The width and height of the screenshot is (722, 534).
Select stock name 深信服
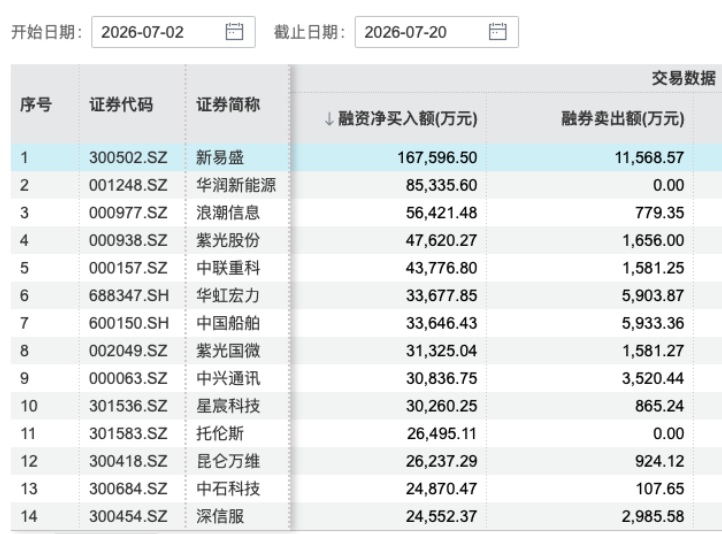tap(220, 517)
